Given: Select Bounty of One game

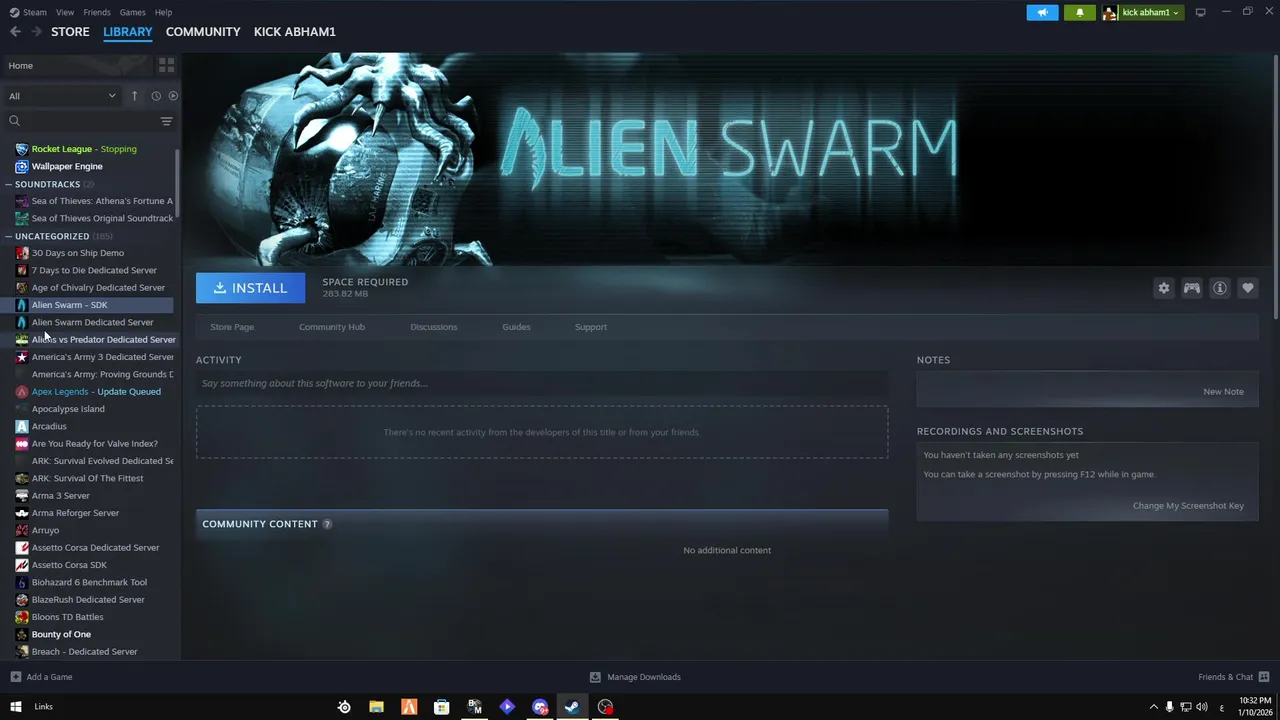Looking at the screenshot, I should click(61, 634).
